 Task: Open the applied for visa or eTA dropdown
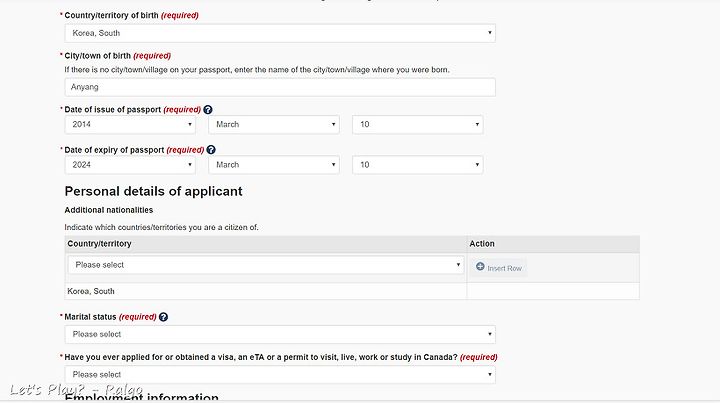click(280, 375)
